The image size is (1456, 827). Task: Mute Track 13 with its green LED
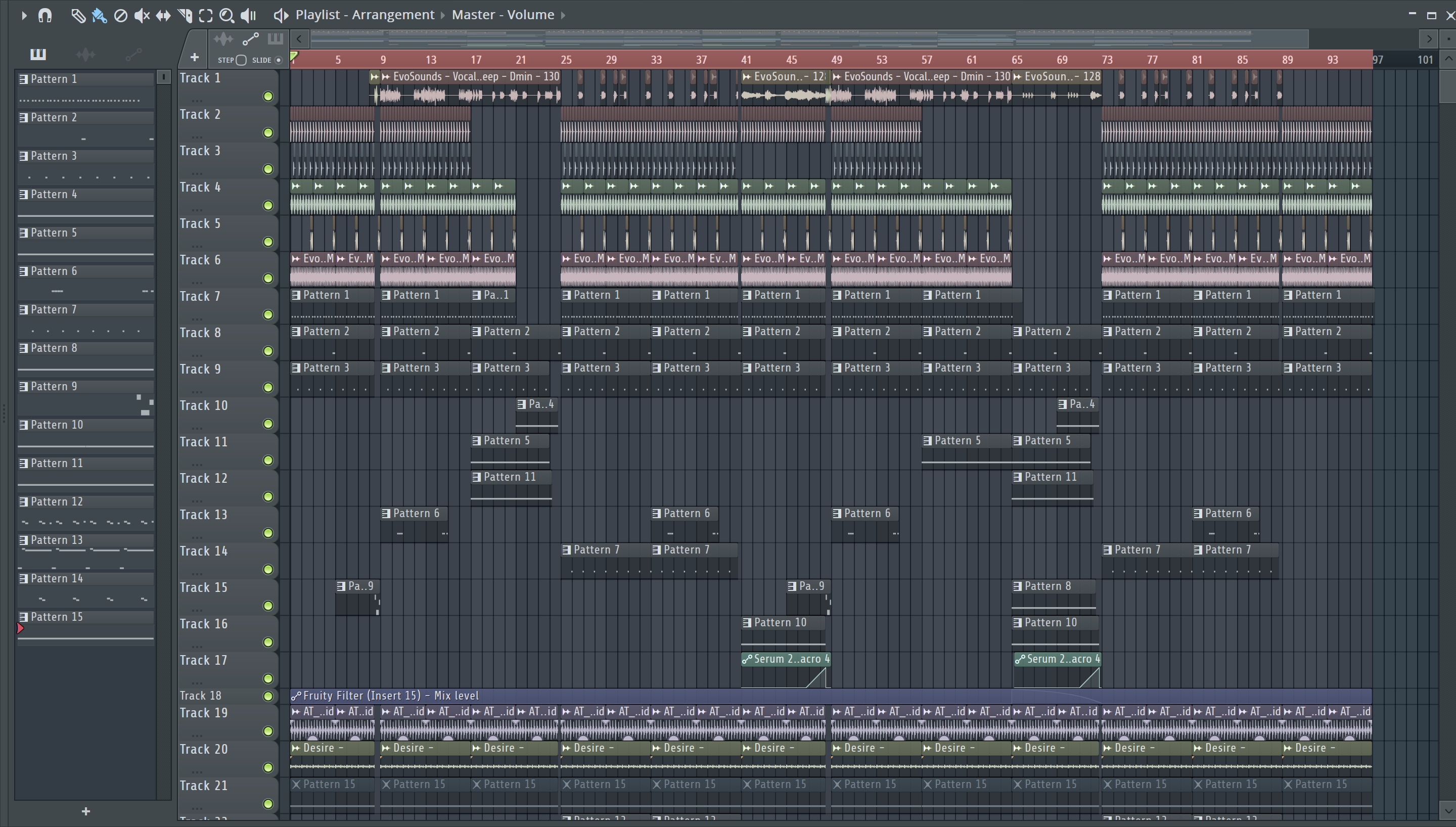click(x=268, y=533)
